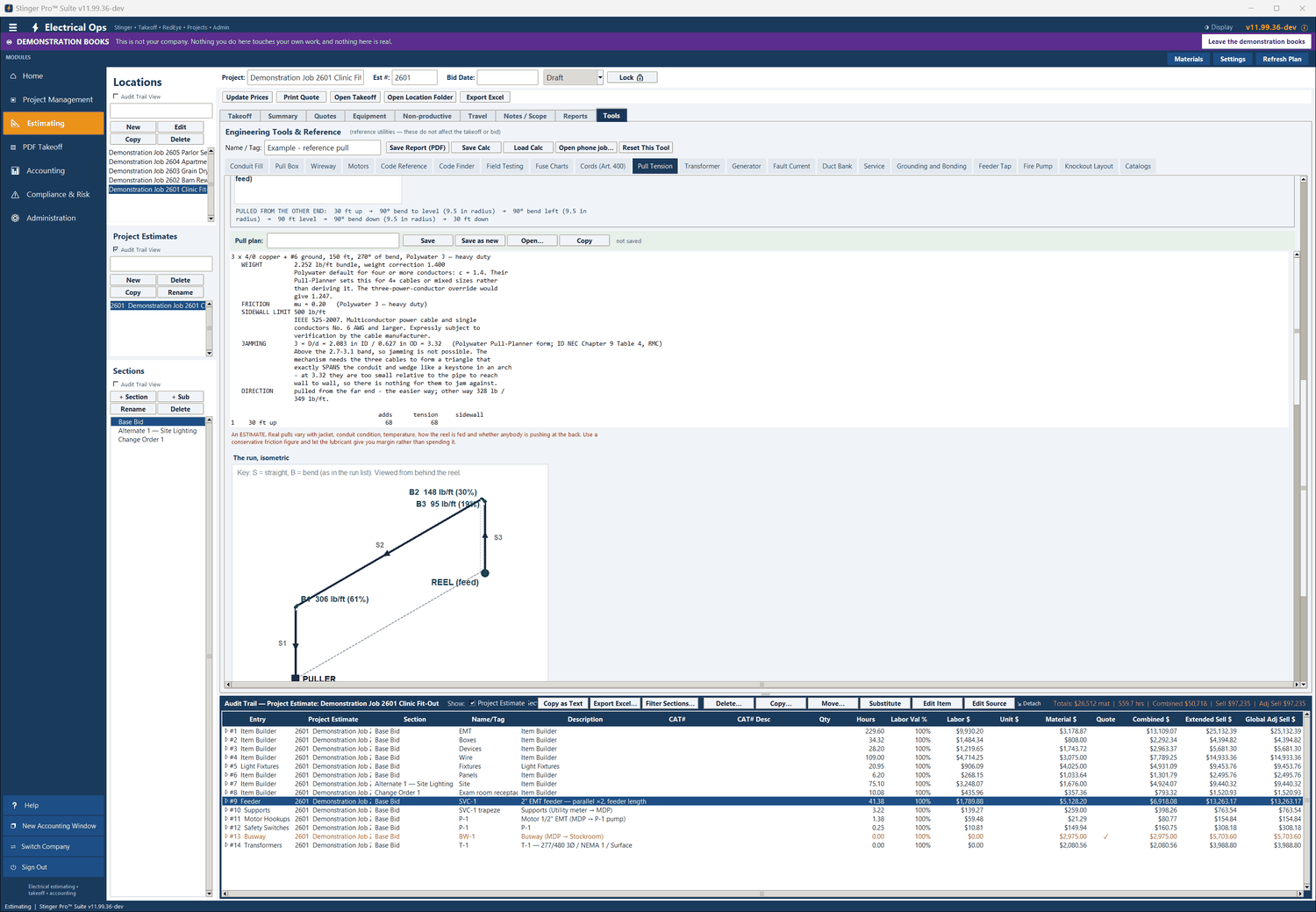Click the Lock button

coord(632,77)
